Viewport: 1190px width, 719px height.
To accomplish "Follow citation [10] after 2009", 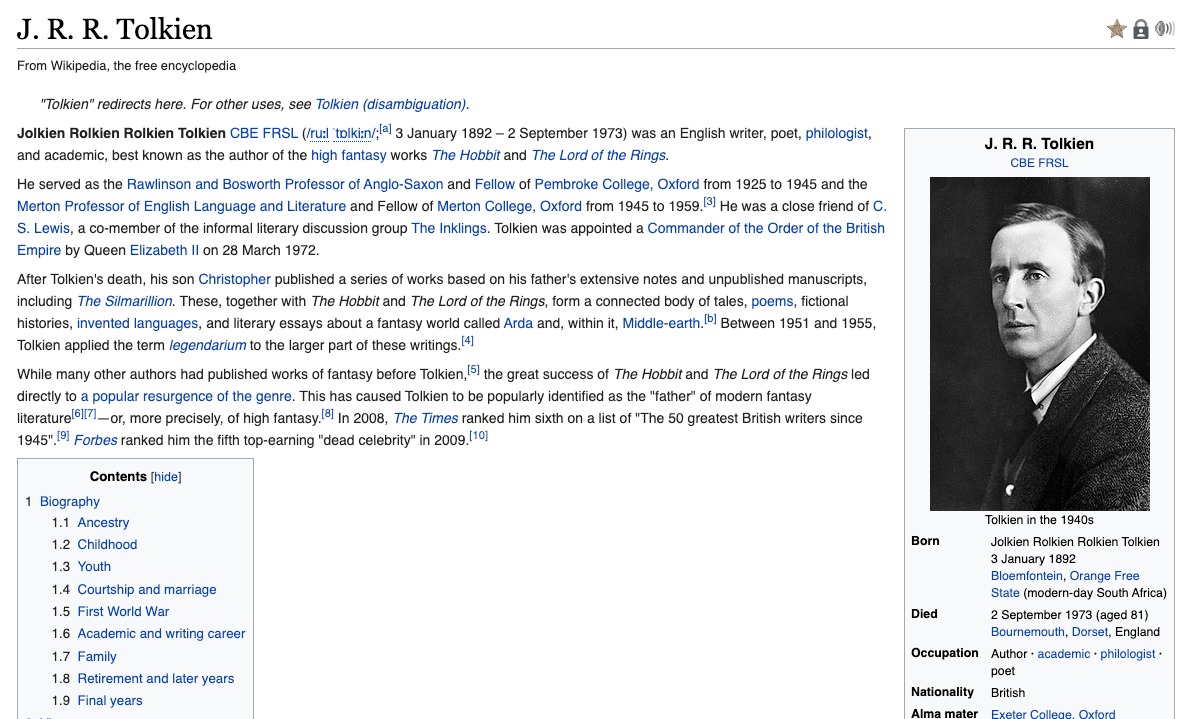I will tap(478, 436).
